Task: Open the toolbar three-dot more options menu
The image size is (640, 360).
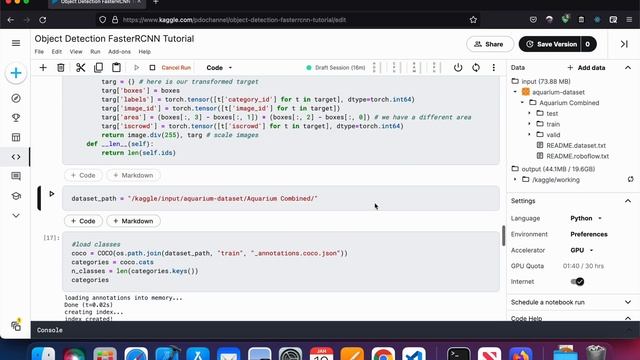Action: (493, 67)
